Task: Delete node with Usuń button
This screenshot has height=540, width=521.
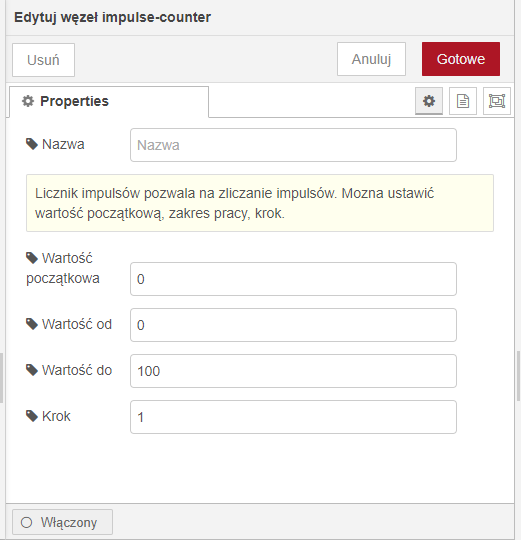Action: point(43,60)
